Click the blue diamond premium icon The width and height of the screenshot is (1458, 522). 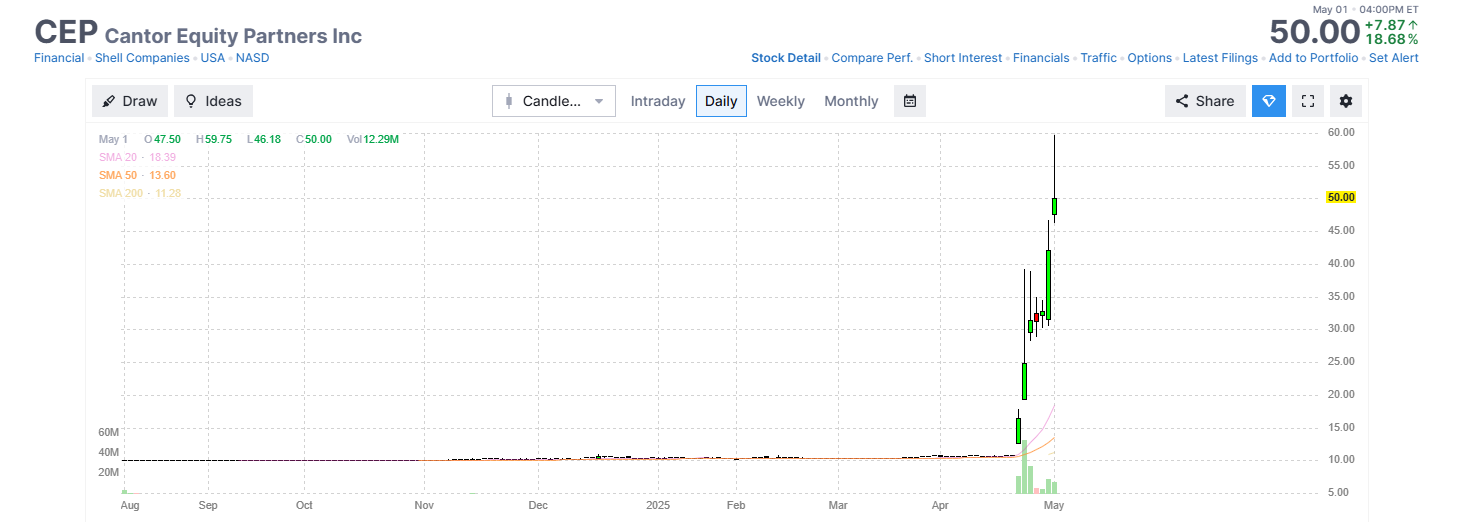coord(1269,101)
